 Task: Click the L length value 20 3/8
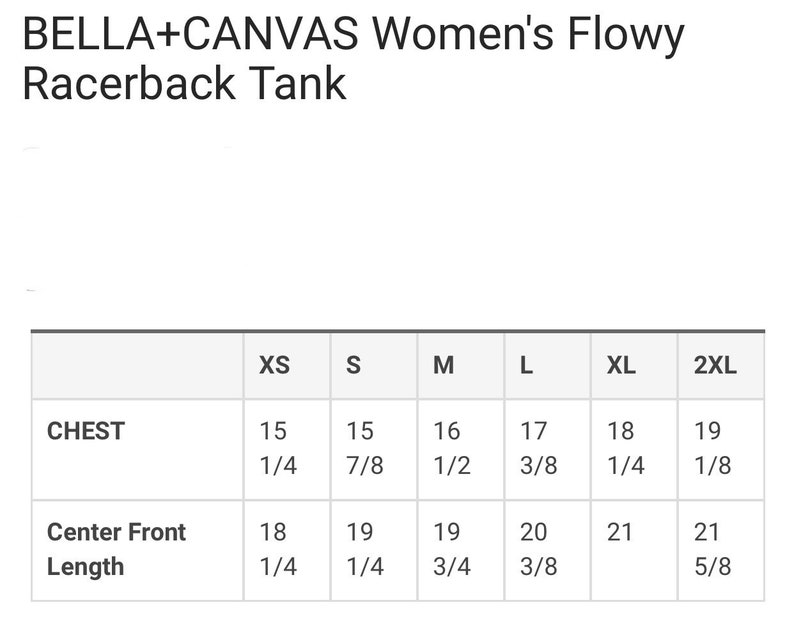(x=539, y=549)
